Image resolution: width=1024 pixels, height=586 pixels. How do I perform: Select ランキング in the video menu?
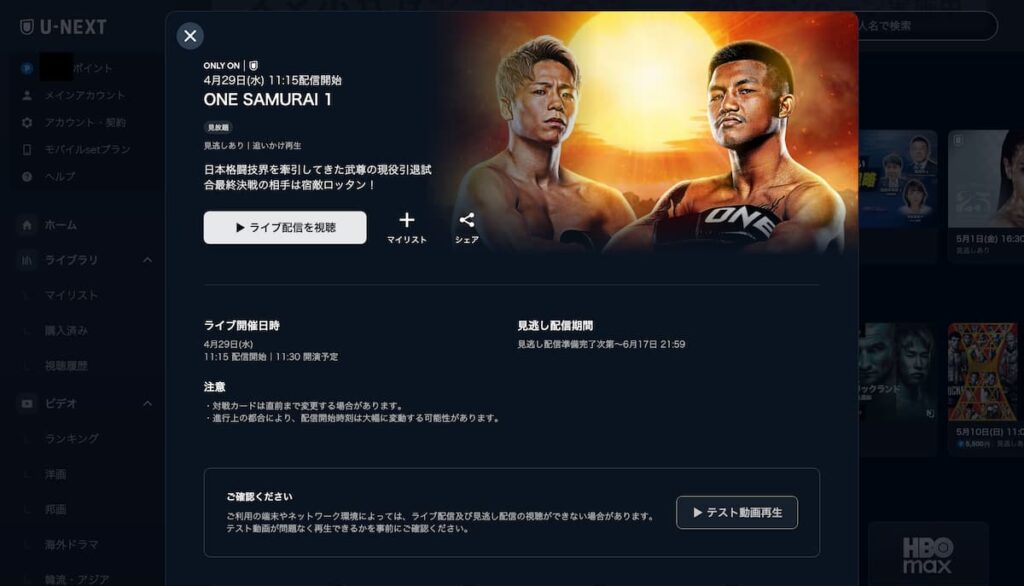click(x=72, y=439)
